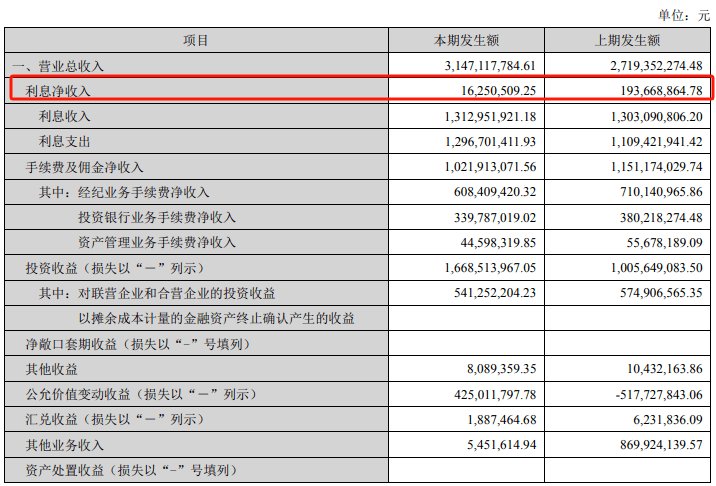The height and width of the screenshot is (486, 716).
Task: Select the 其他业务收入 row label
Action: pos(65,445)
